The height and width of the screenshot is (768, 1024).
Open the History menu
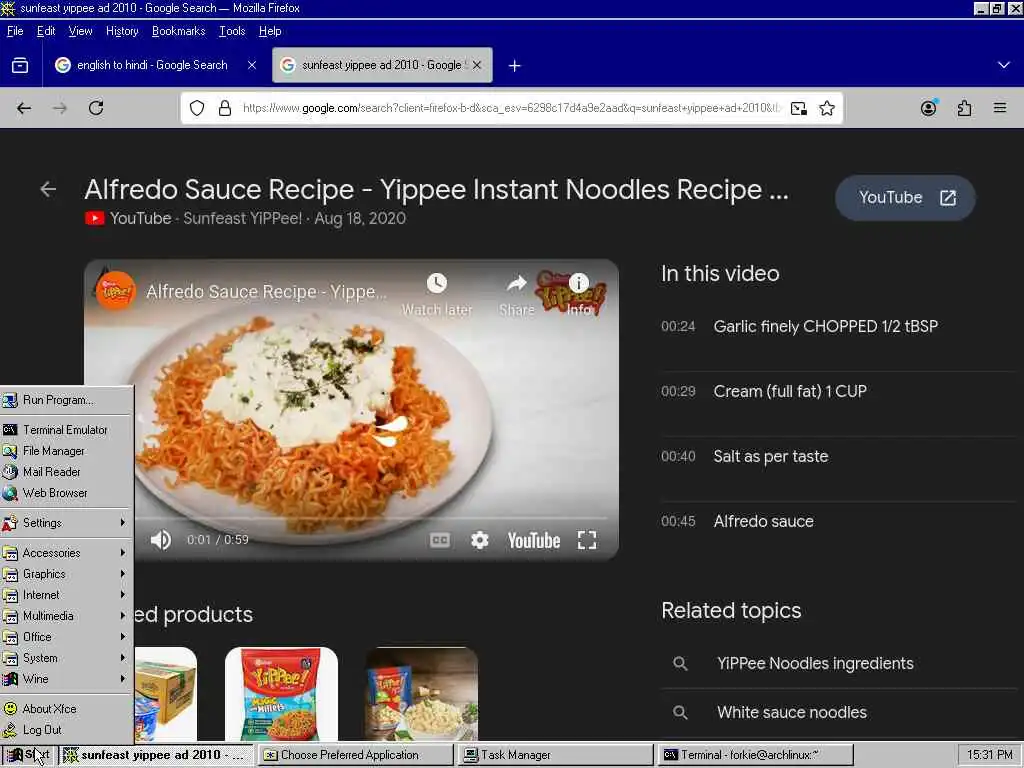pos(122,31)
